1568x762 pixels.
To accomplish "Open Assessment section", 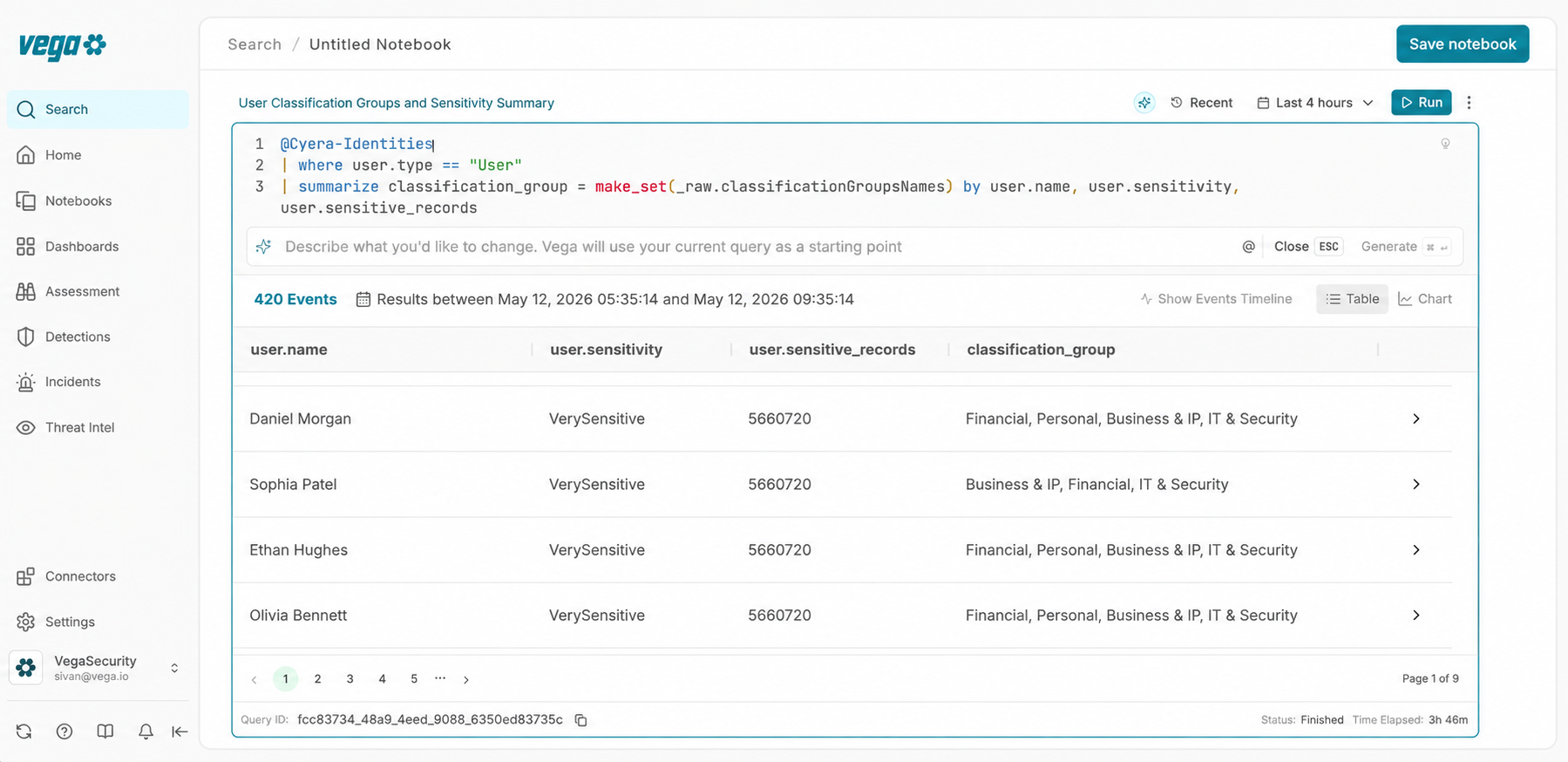I will (98, 291).
